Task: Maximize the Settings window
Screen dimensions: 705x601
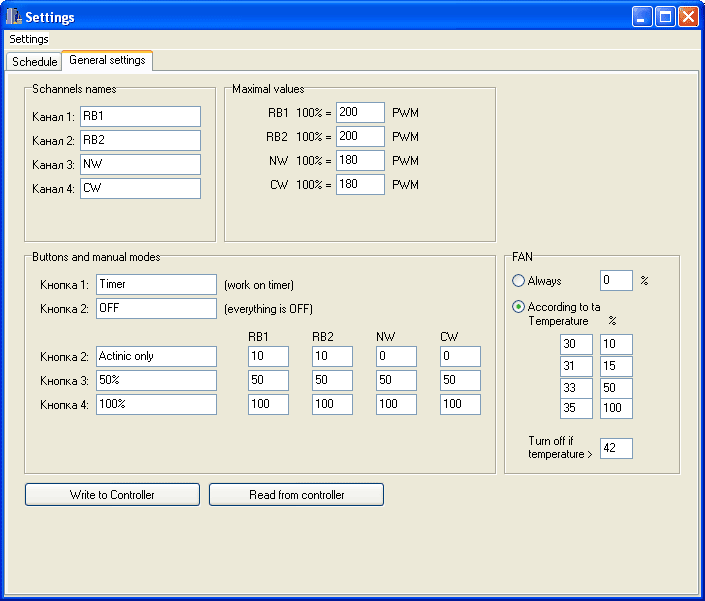Action: pos(665,17)
